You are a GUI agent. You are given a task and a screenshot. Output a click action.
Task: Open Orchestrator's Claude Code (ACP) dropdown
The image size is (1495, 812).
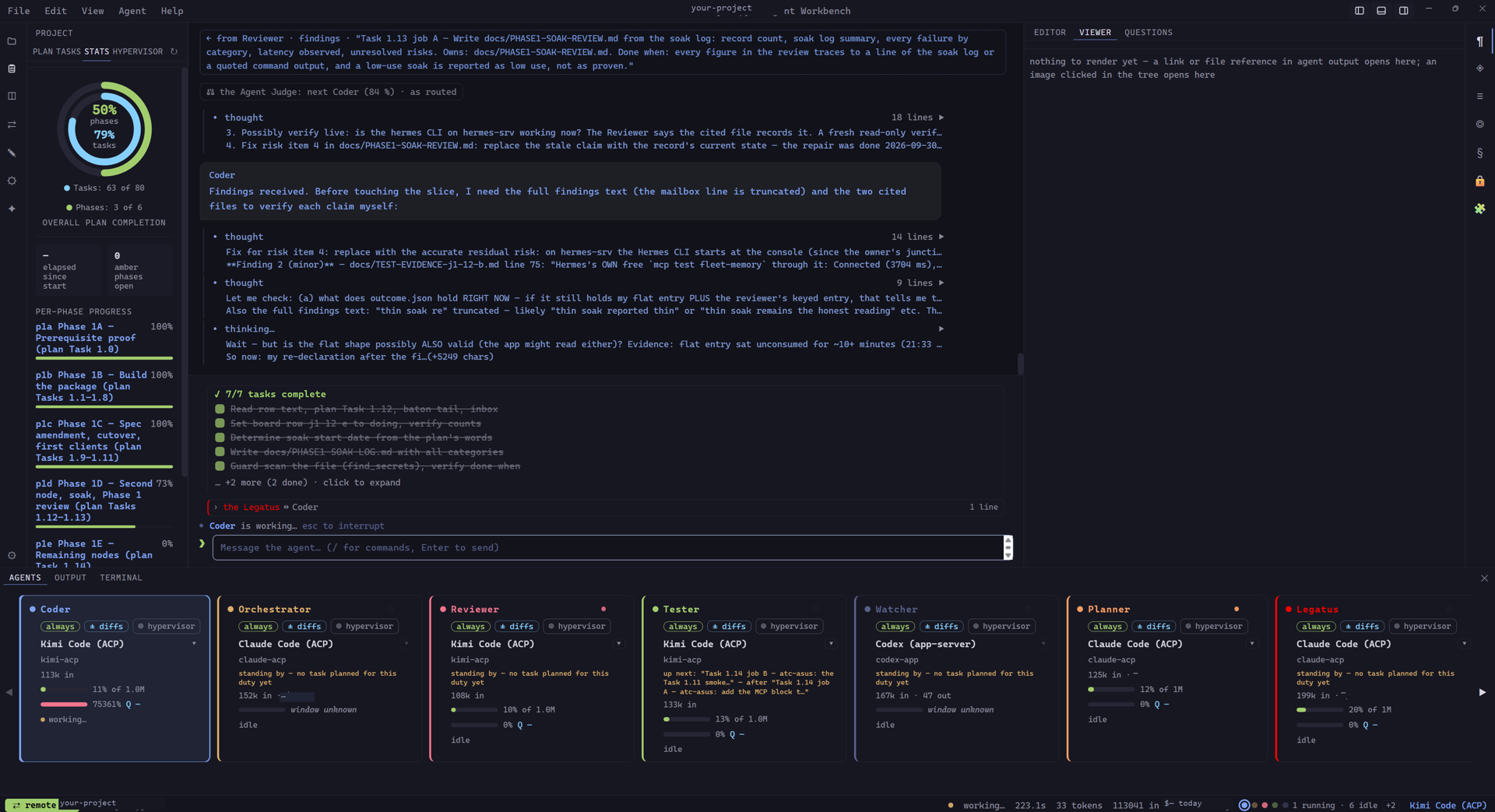pos(406,644)
